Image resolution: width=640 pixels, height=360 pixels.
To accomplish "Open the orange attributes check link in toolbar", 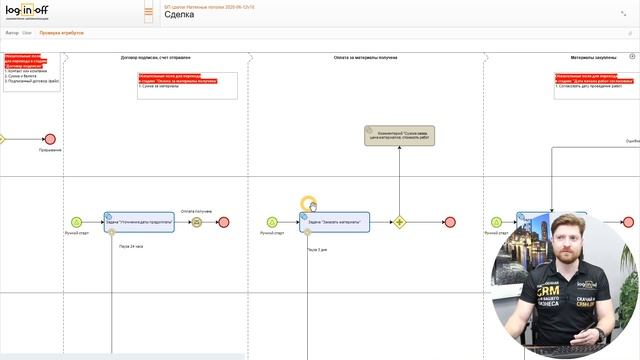I will pos(62,33).
